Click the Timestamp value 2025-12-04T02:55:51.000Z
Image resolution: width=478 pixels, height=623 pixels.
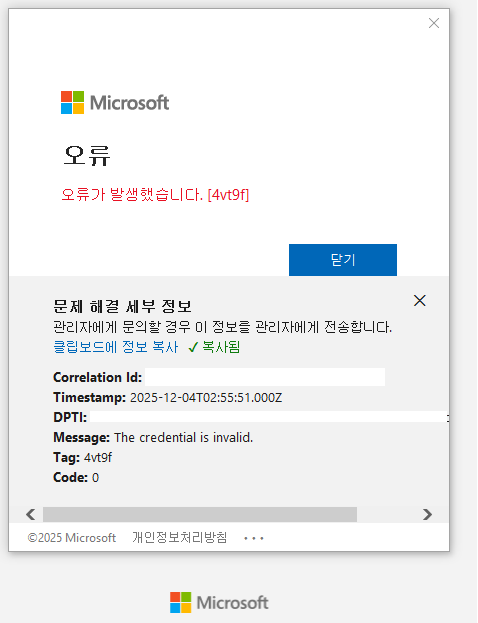(206, 397)
